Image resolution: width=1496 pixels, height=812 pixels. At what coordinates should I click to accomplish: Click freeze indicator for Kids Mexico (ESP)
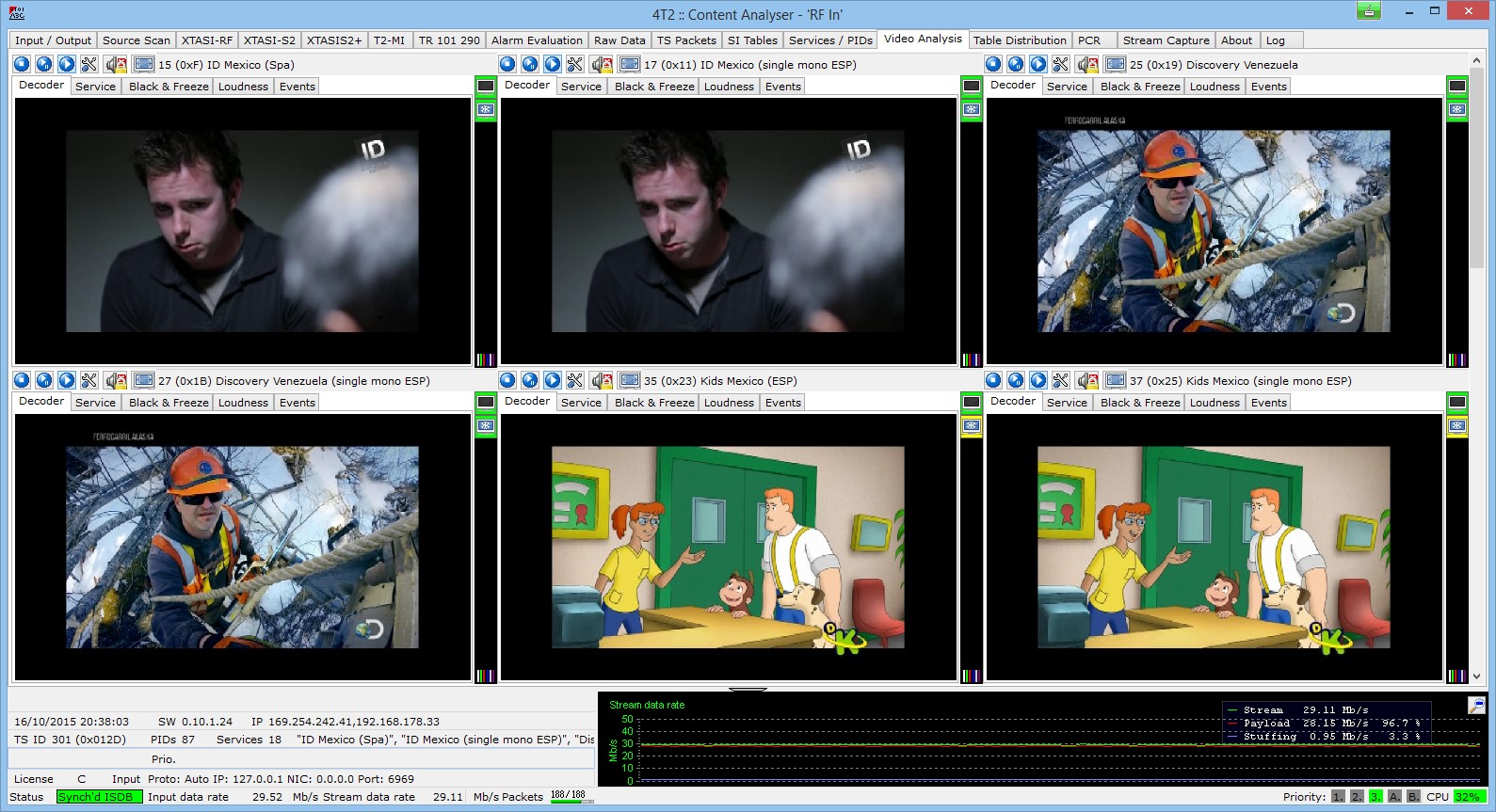[972, 425]
